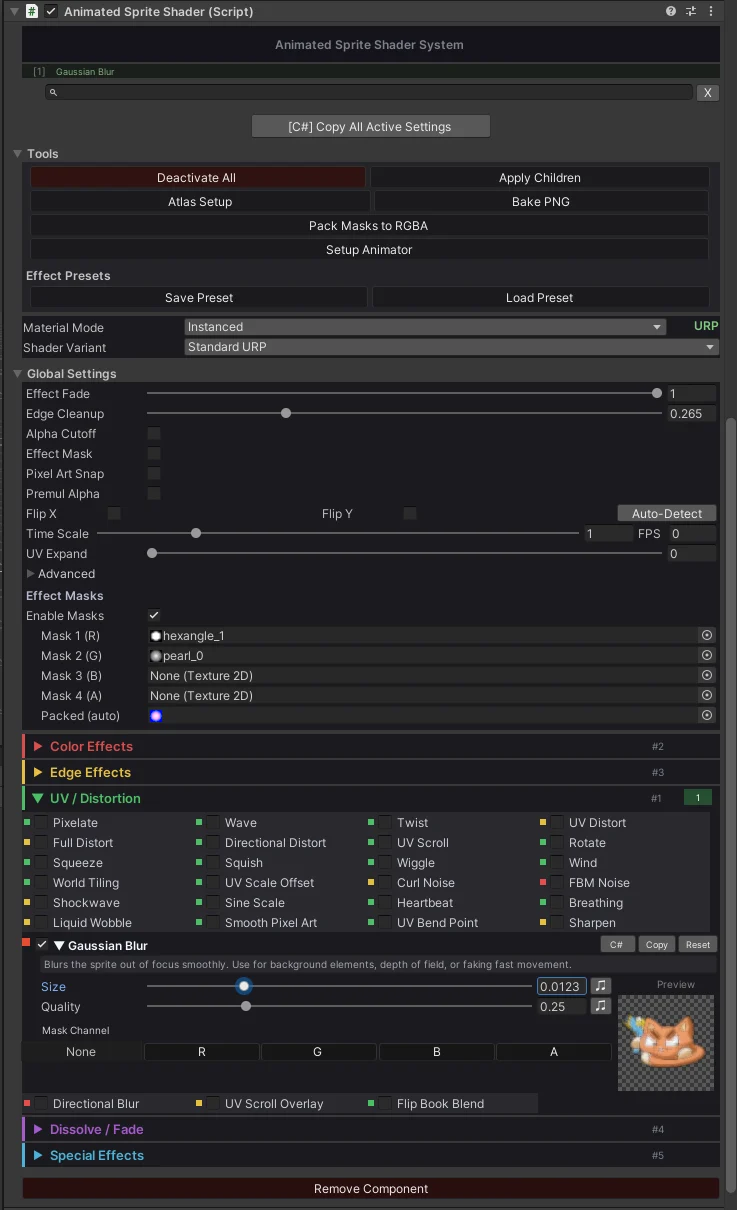Clear search with the X button
The height and width of the screenshot is (1210, 737).
point(707,92)
